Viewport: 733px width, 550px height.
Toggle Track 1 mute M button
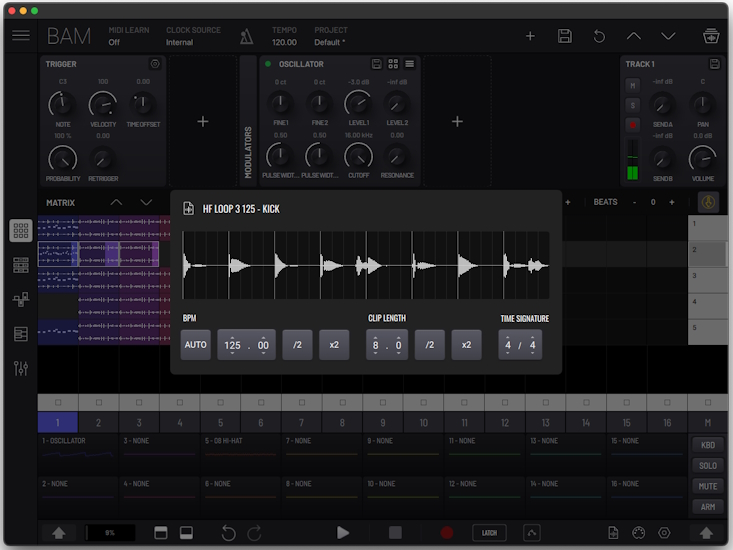pos(632,86)
